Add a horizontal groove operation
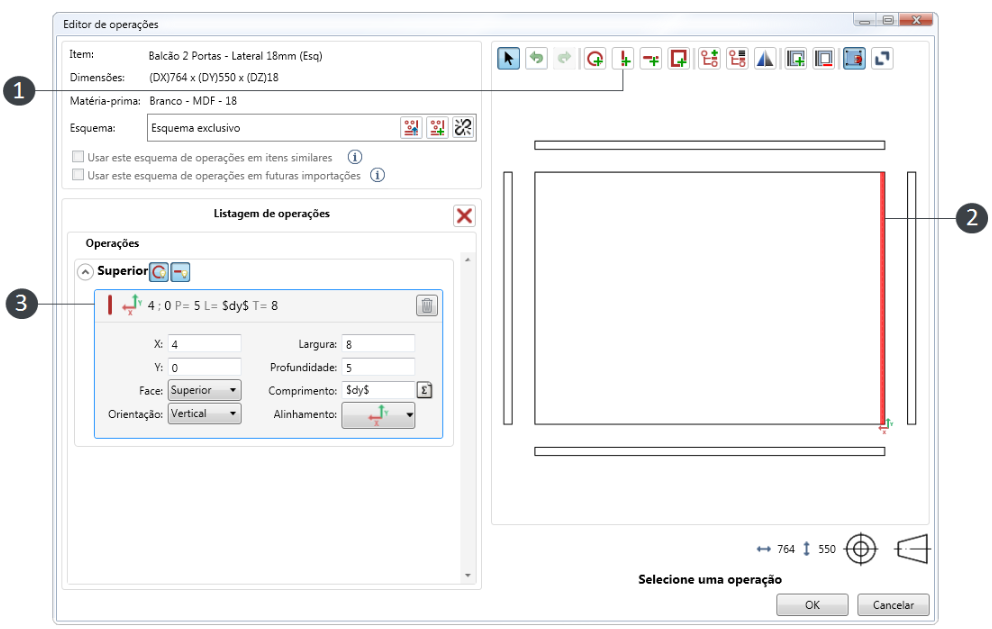The height and width of the screenshot is (629, 992). (650, 59)
